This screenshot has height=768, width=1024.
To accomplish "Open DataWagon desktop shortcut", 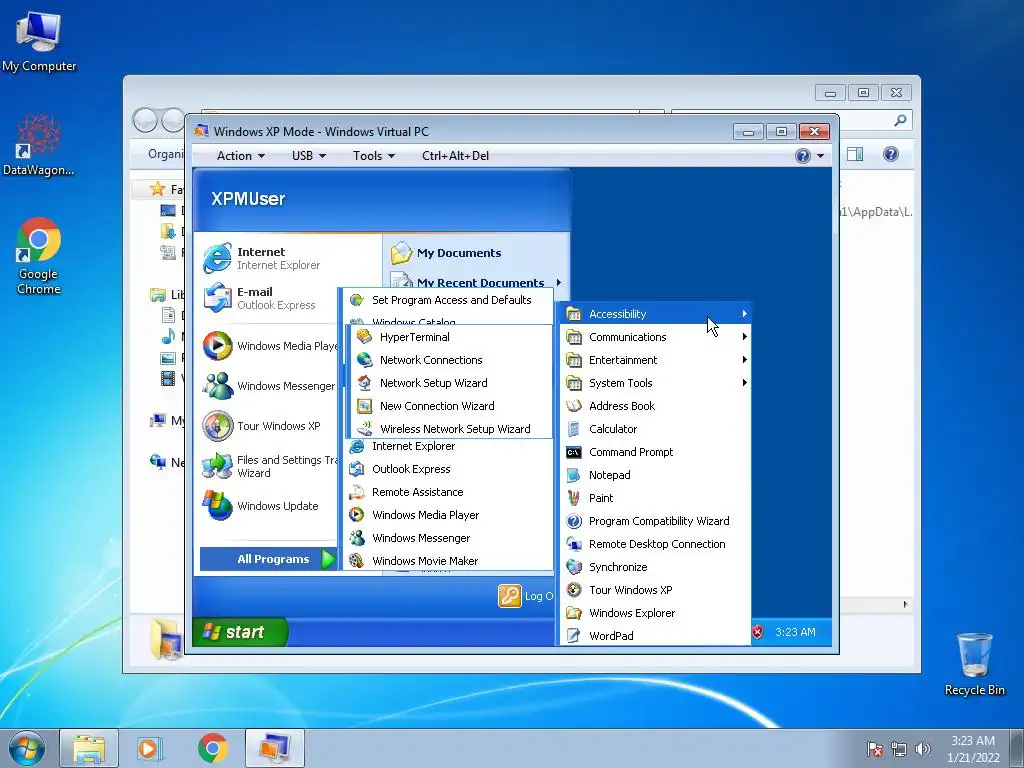I will click(39, 145).
